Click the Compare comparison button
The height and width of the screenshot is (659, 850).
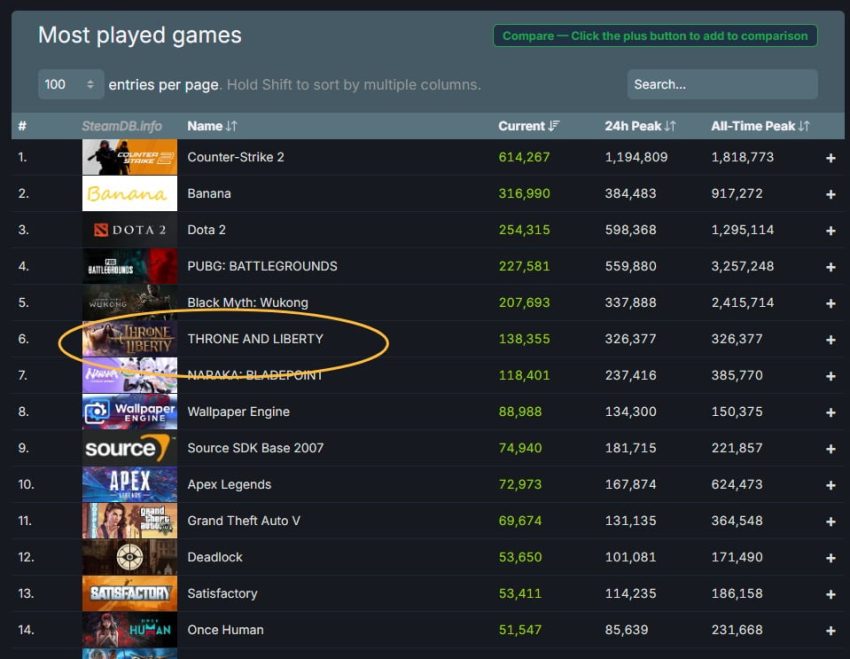coord(655,36)
